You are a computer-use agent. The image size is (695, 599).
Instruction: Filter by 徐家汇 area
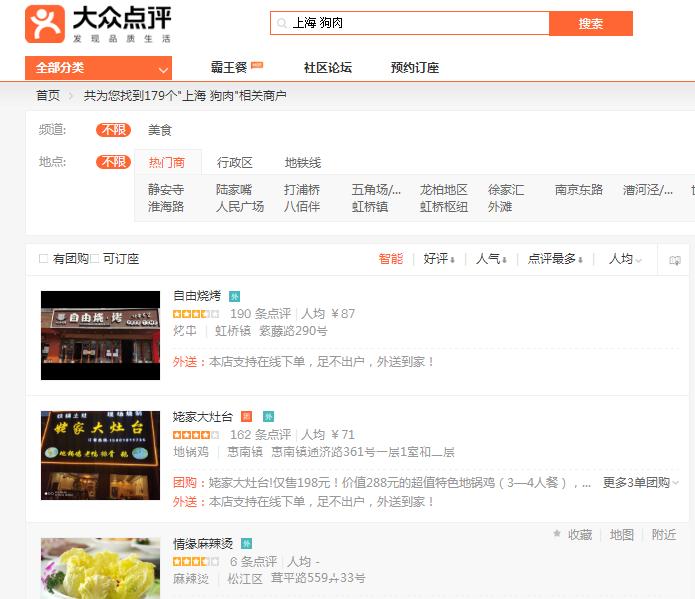pos(506,190)
